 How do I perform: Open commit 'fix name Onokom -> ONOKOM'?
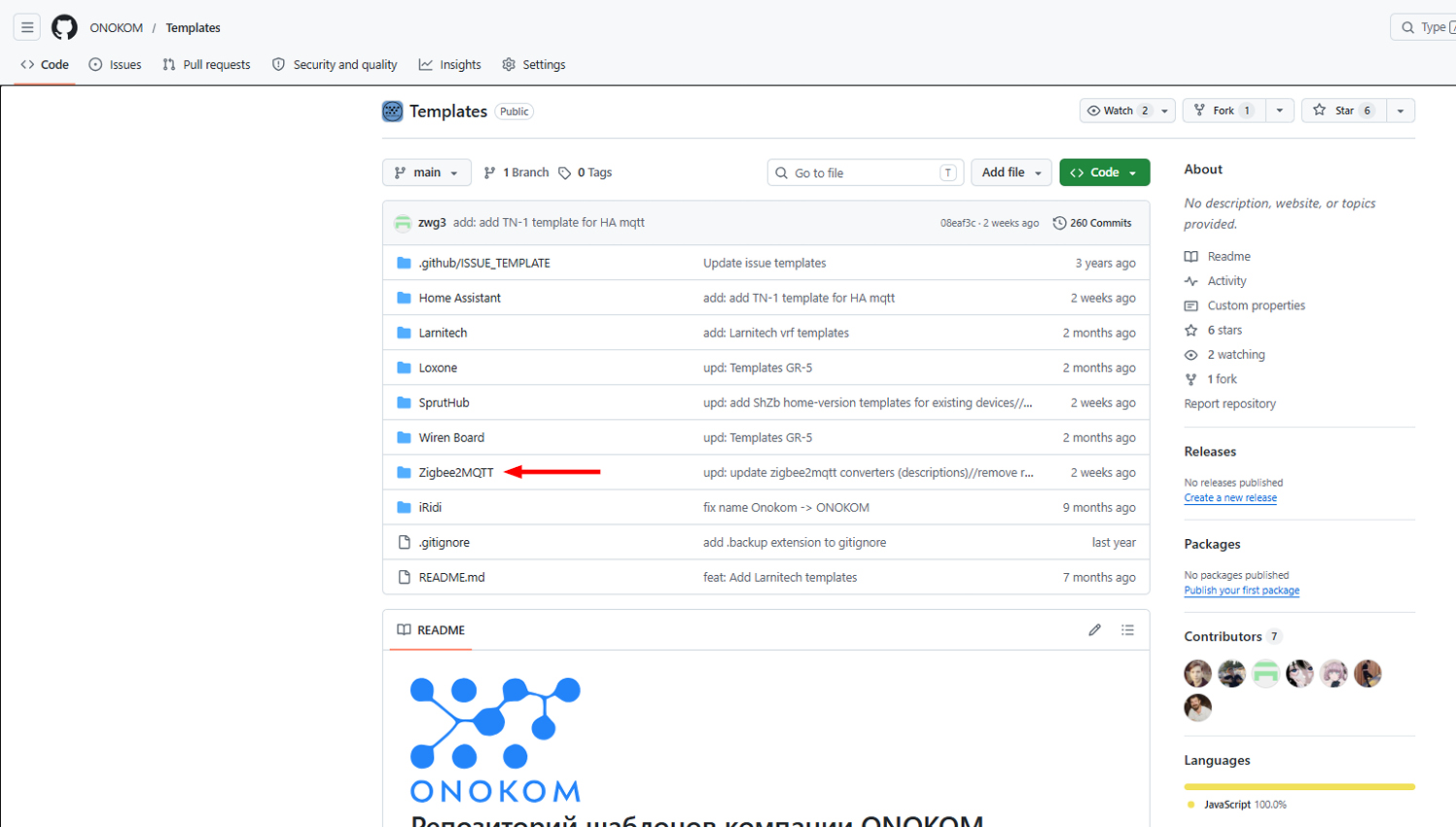(x=786, y=508)
